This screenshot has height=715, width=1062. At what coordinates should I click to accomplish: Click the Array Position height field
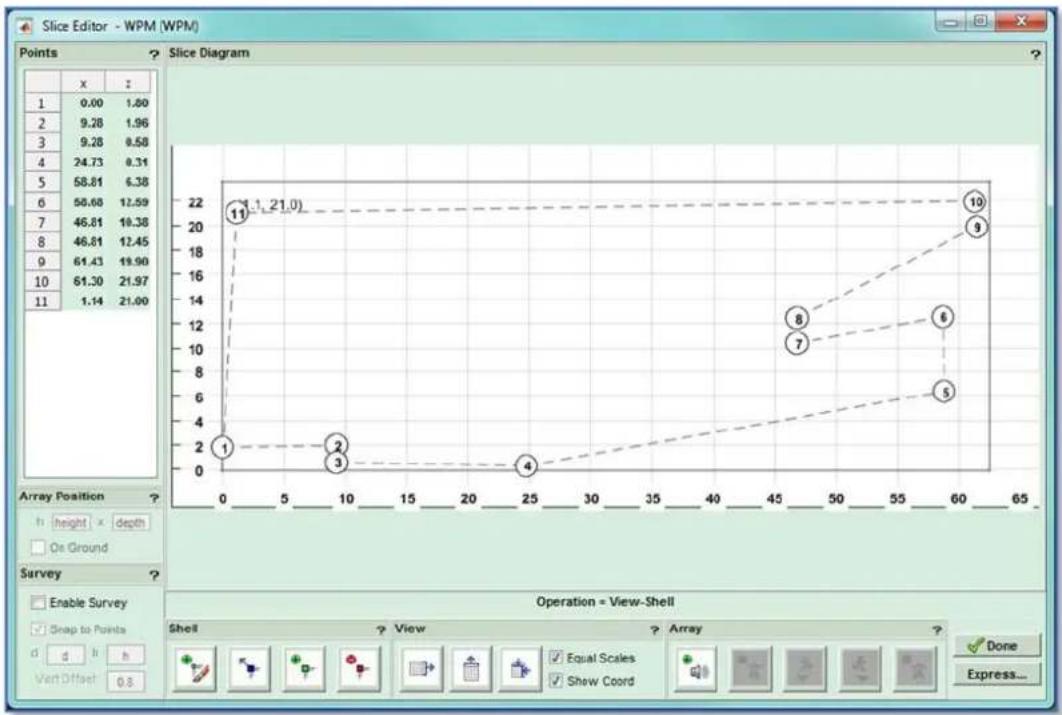[x=70, y=522]
